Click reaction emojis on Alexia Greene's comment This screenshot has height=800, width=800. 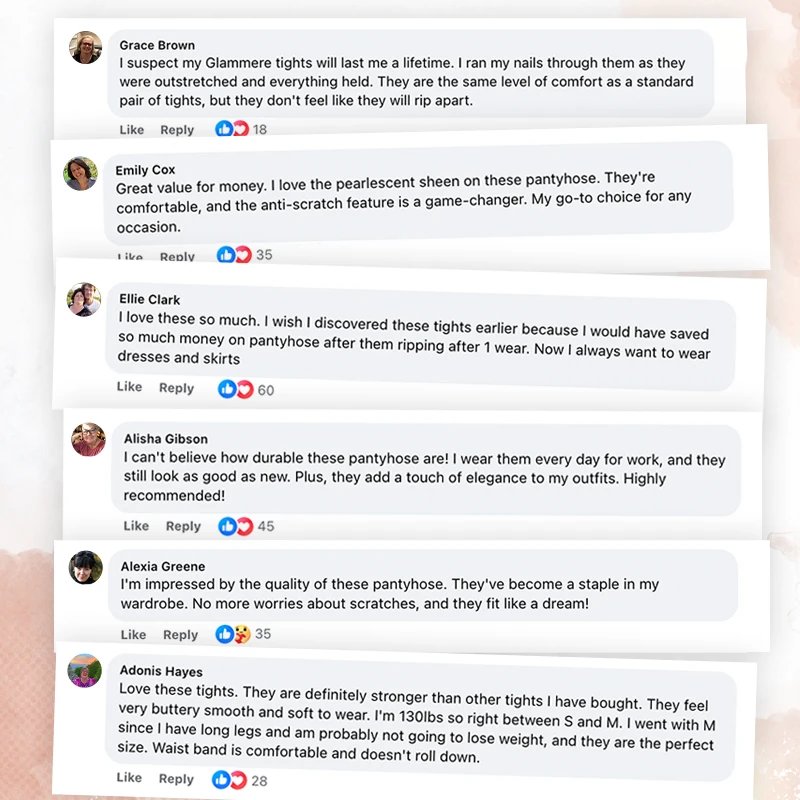point(232,634)
